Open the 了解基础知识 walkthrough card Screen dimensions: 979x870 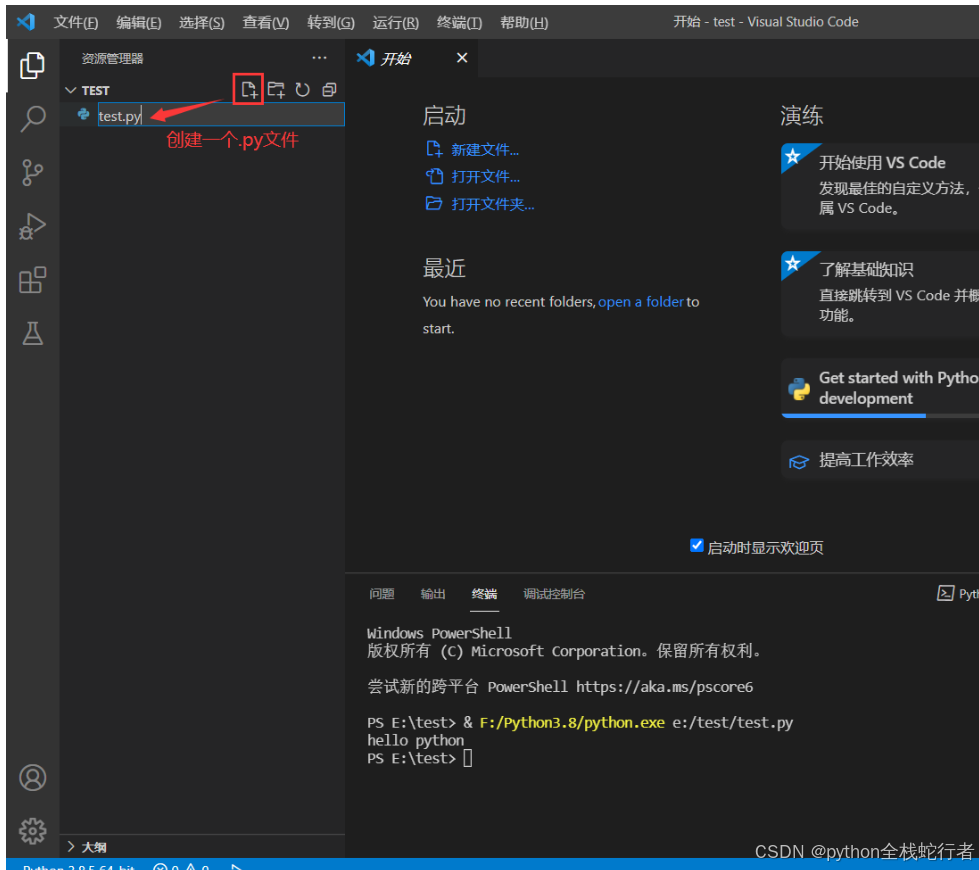[x=880, y=294]
